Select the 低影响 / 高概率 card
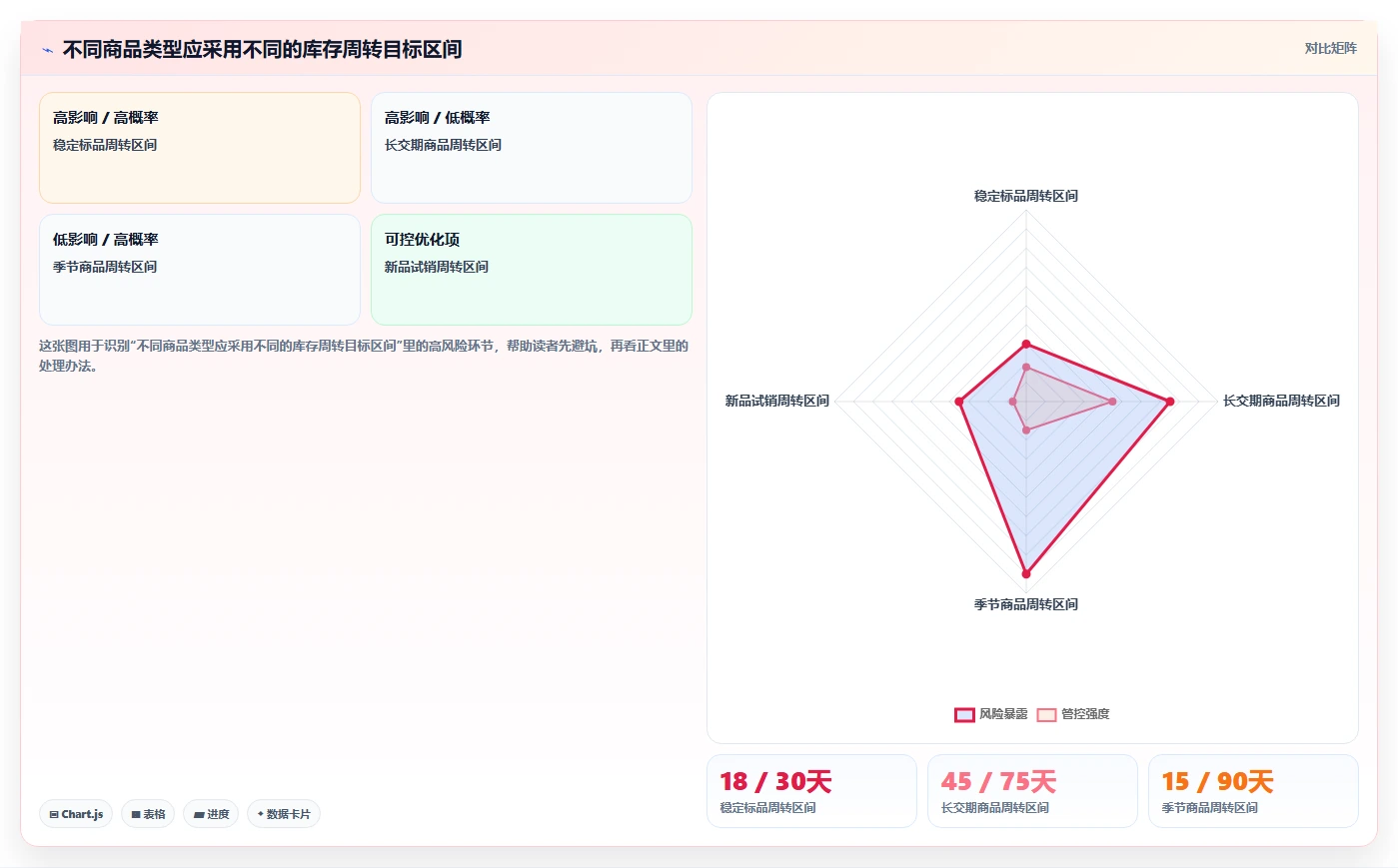1398x868 pixels. click(x=200, y=270)
